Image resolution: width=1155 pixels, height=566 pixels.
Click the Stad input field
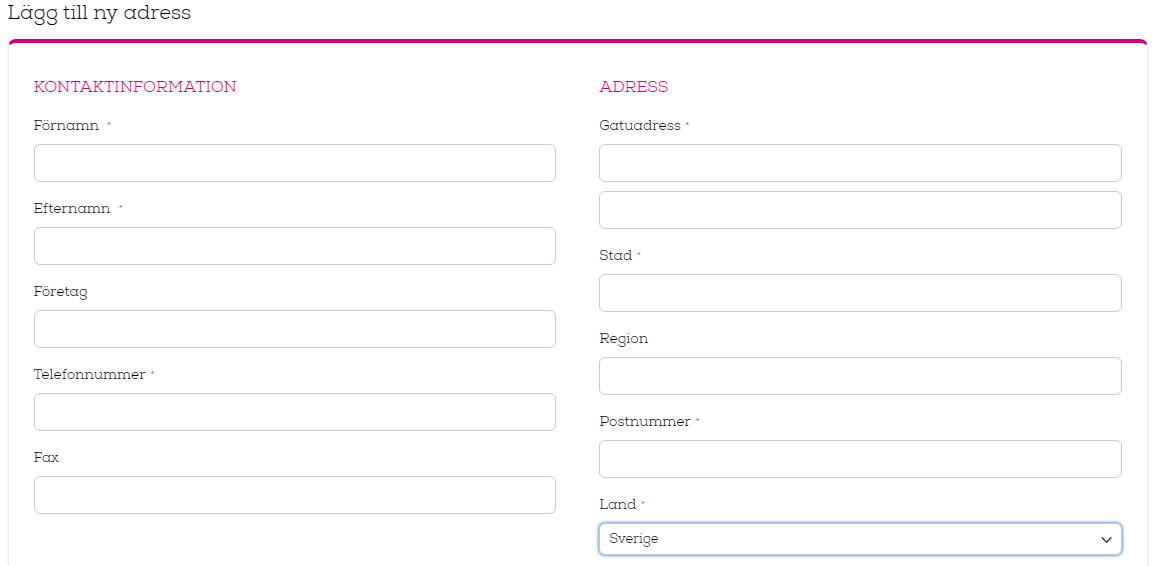click(860, 293)
